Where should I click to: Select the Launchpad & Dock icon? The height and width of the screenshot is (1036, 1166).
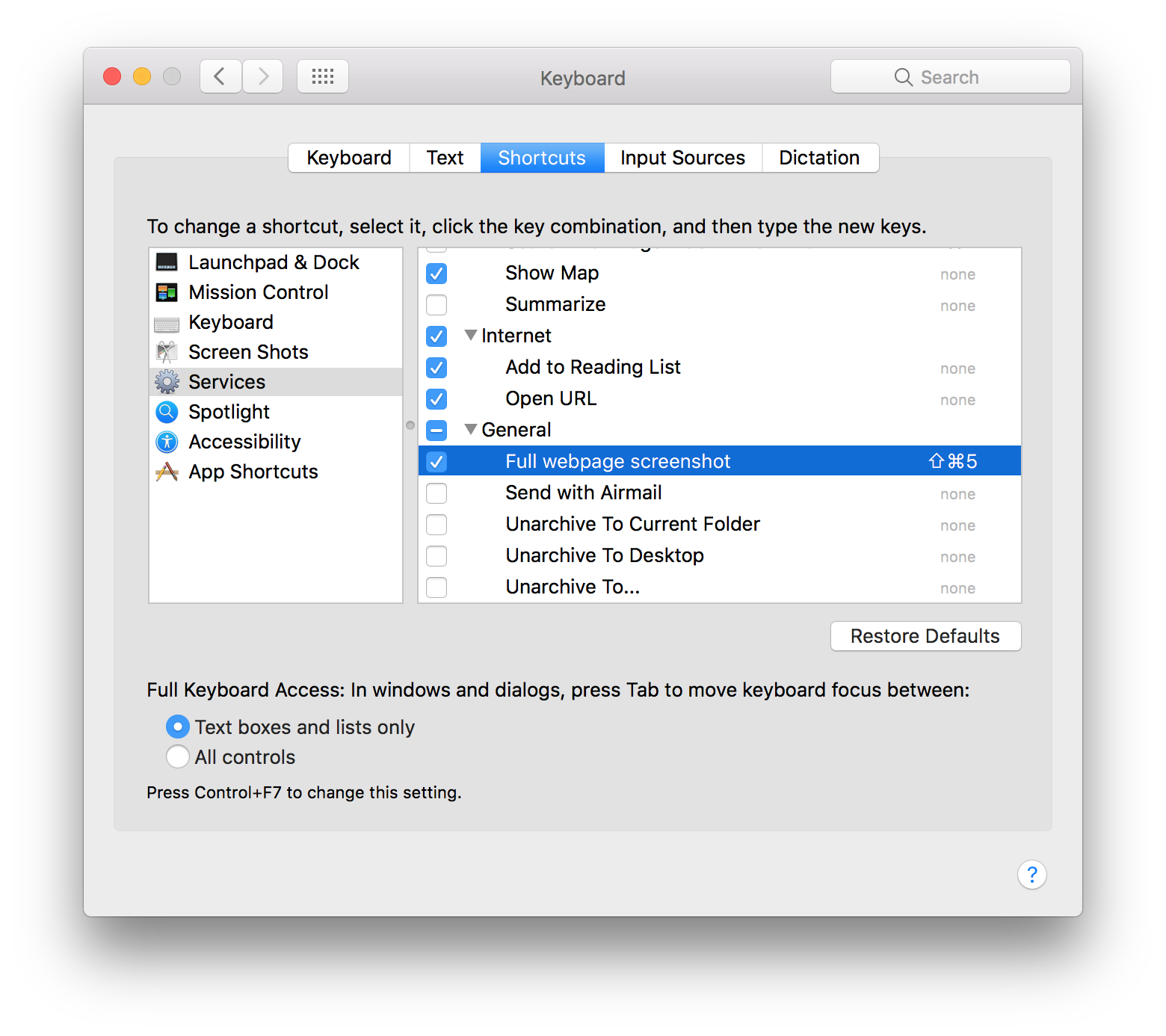pos(167,262)
